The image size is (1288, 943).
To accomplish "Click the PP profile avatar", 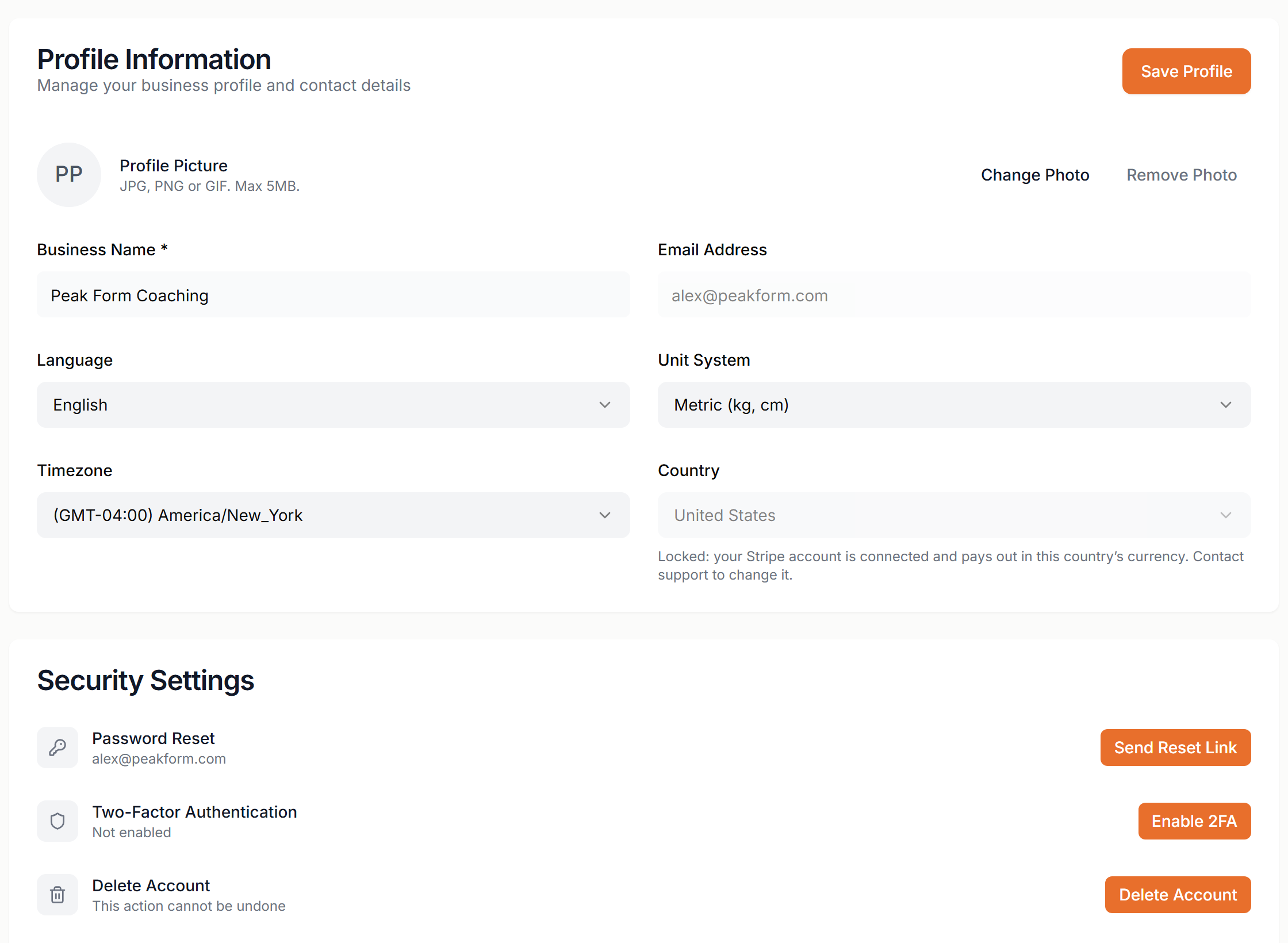I will point(69,175).
